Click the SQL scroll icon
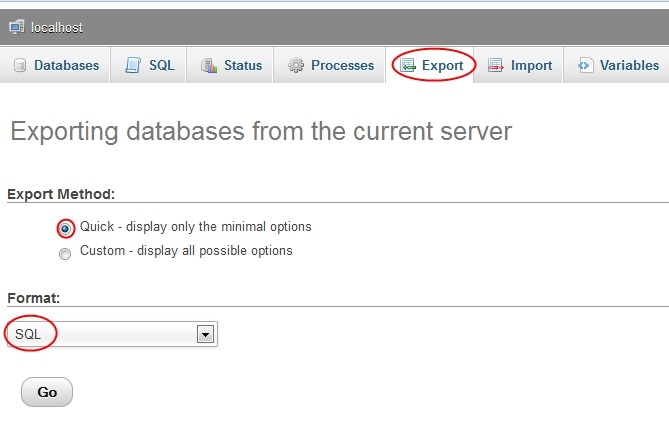The height and width of the screenshot is (435, 669). pos(133,65)
